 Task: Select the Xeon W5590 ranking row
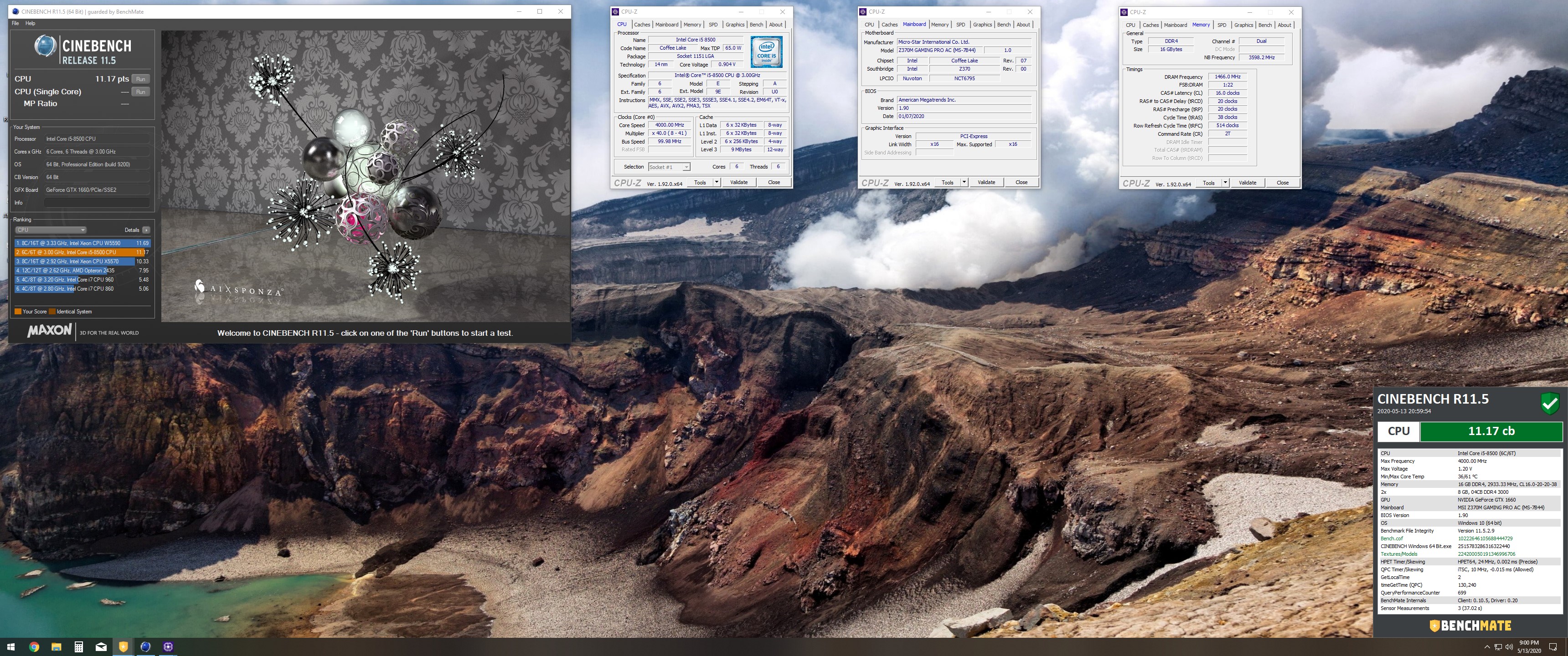82,243
